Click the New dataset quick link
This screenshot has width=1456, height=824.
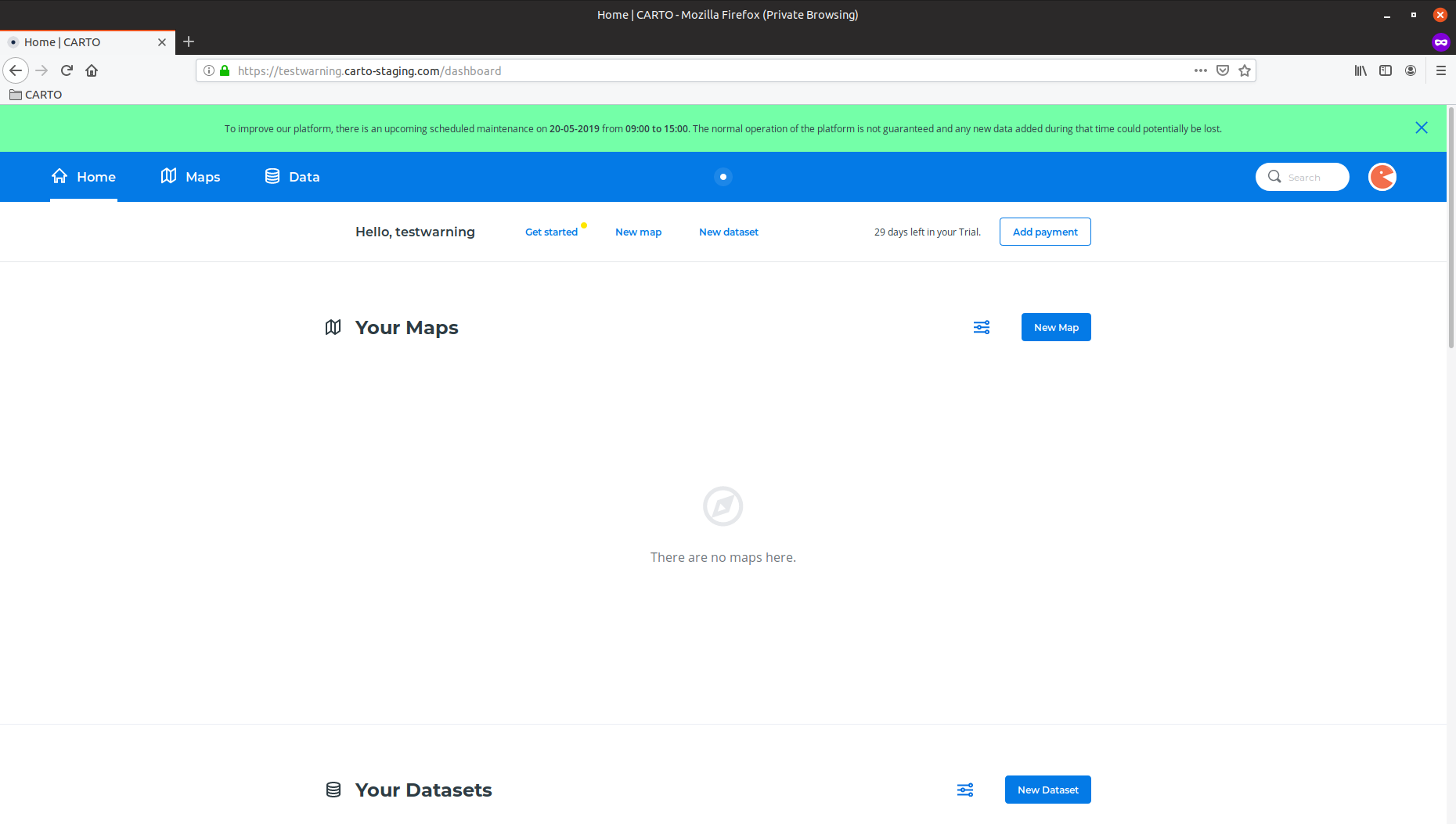(x=729, y=232)
